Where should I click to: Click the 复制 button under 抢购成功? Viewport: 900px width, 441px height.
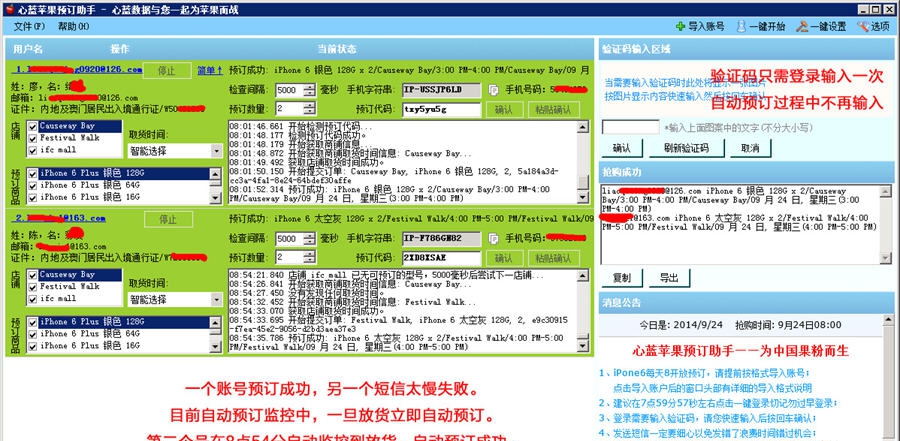[622, 278]
